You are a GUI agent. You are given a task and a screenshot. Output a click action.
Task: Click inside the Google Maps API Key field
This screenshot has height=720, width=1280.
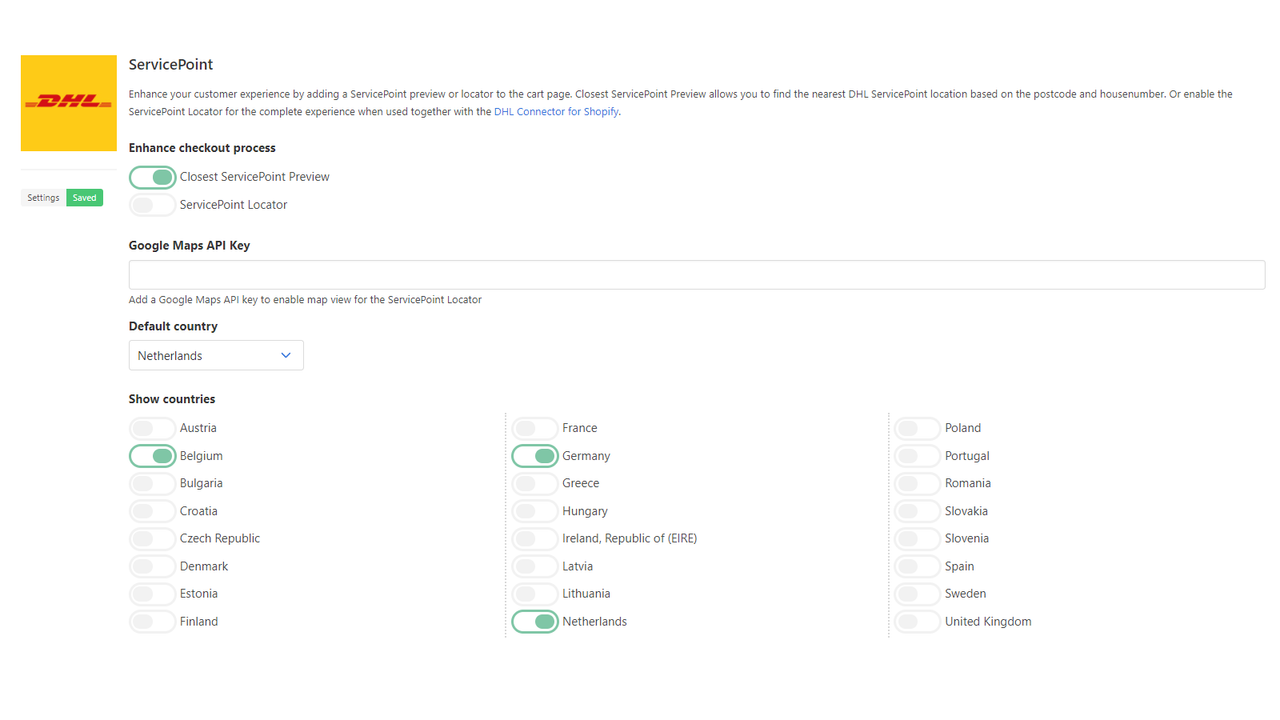tap(696, 274)
